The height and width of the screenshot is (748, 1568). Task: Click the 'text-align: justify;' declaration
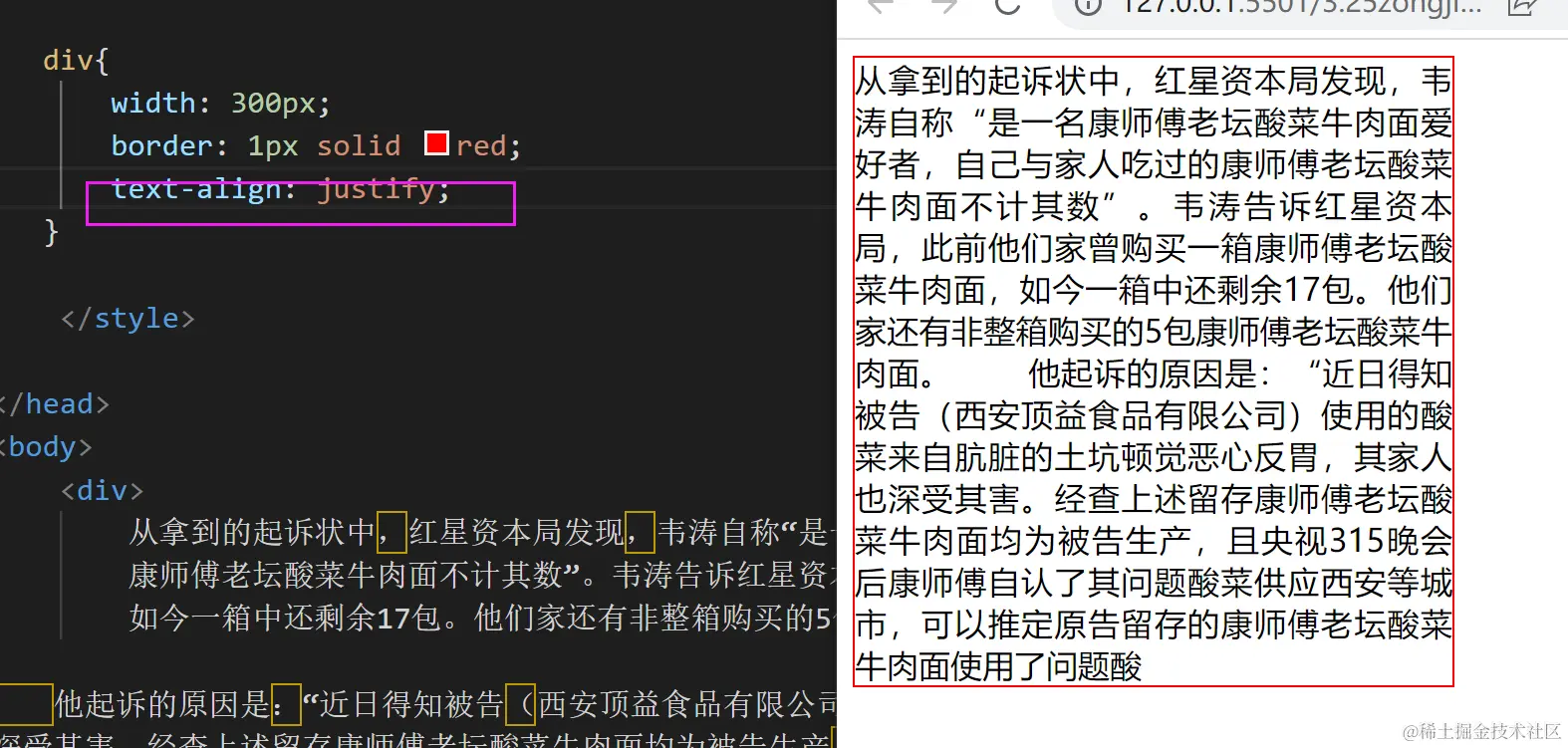tap(281, 189)
